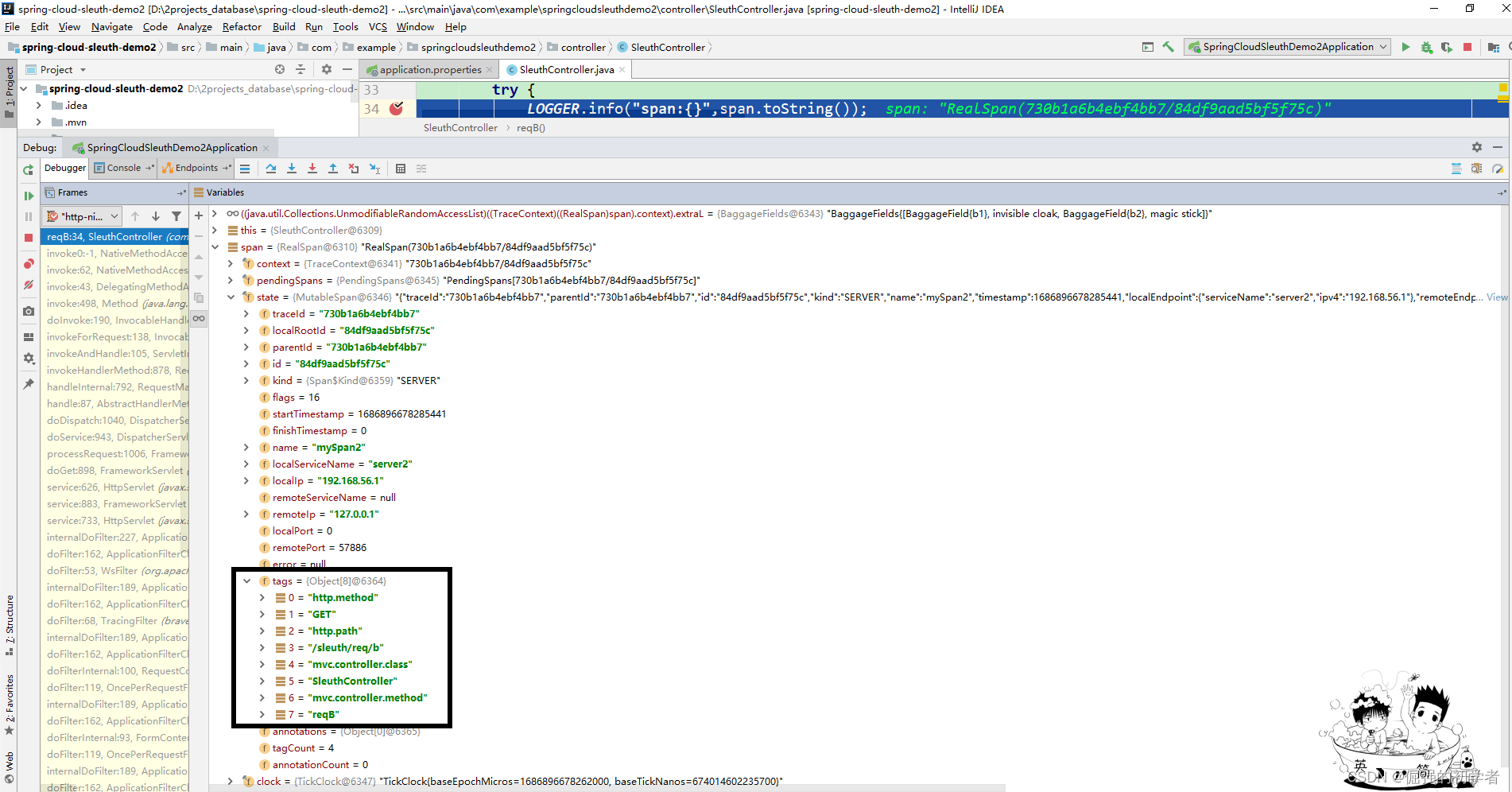Debug application with the bug icon in top toolbar
This screenshot has height=792, width=1512.
(1426, 47)
